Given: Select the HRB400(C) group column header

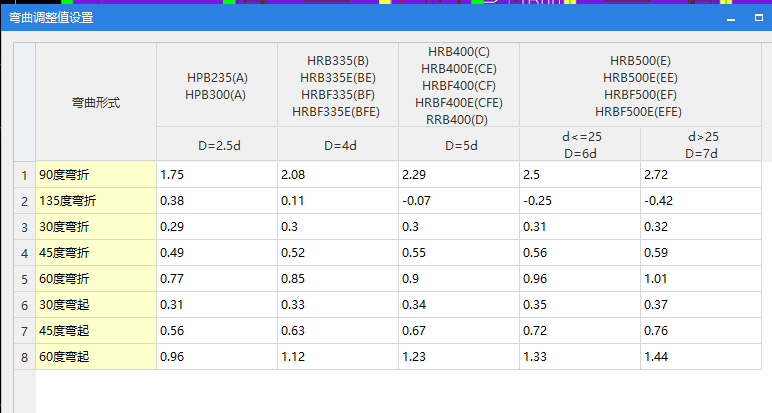Looking at the screenshot, I should (459, 85).
